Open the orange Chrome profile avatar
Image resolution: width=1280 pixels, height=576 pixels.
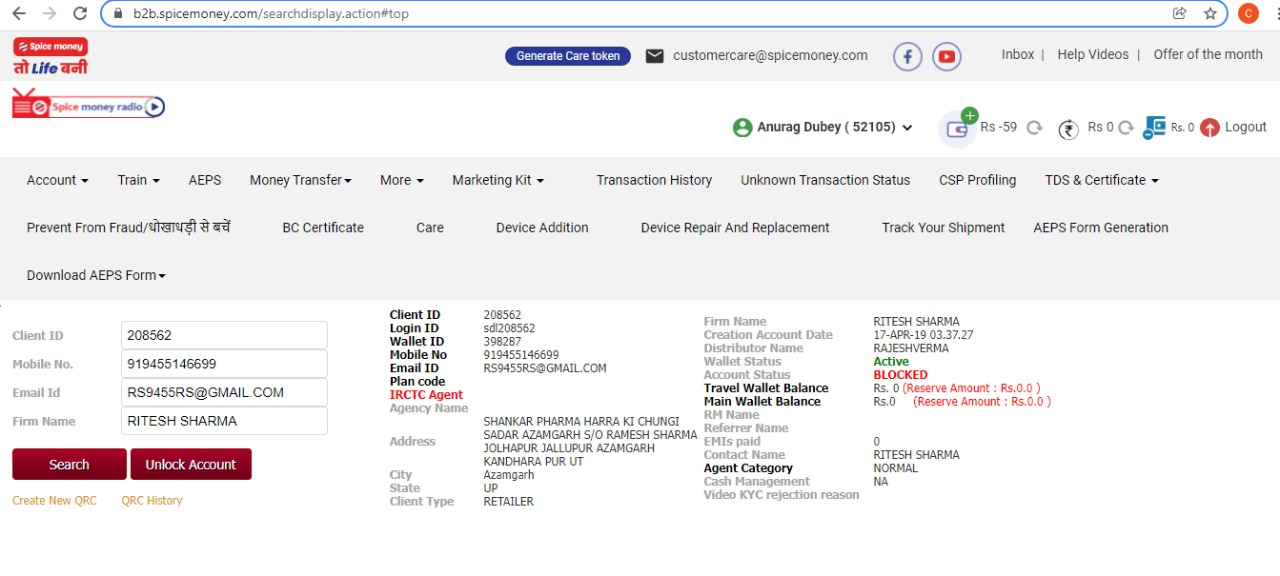[1248, 14]
